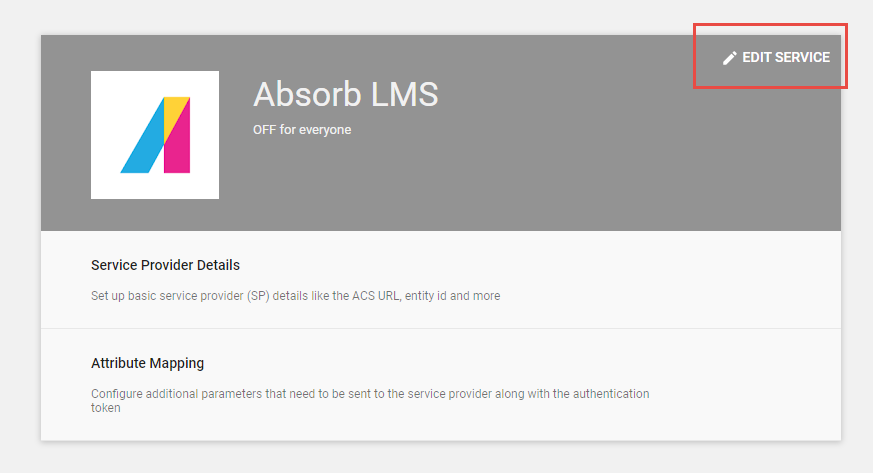Expand the Attribute Mapping section

(x=441, y=385)
